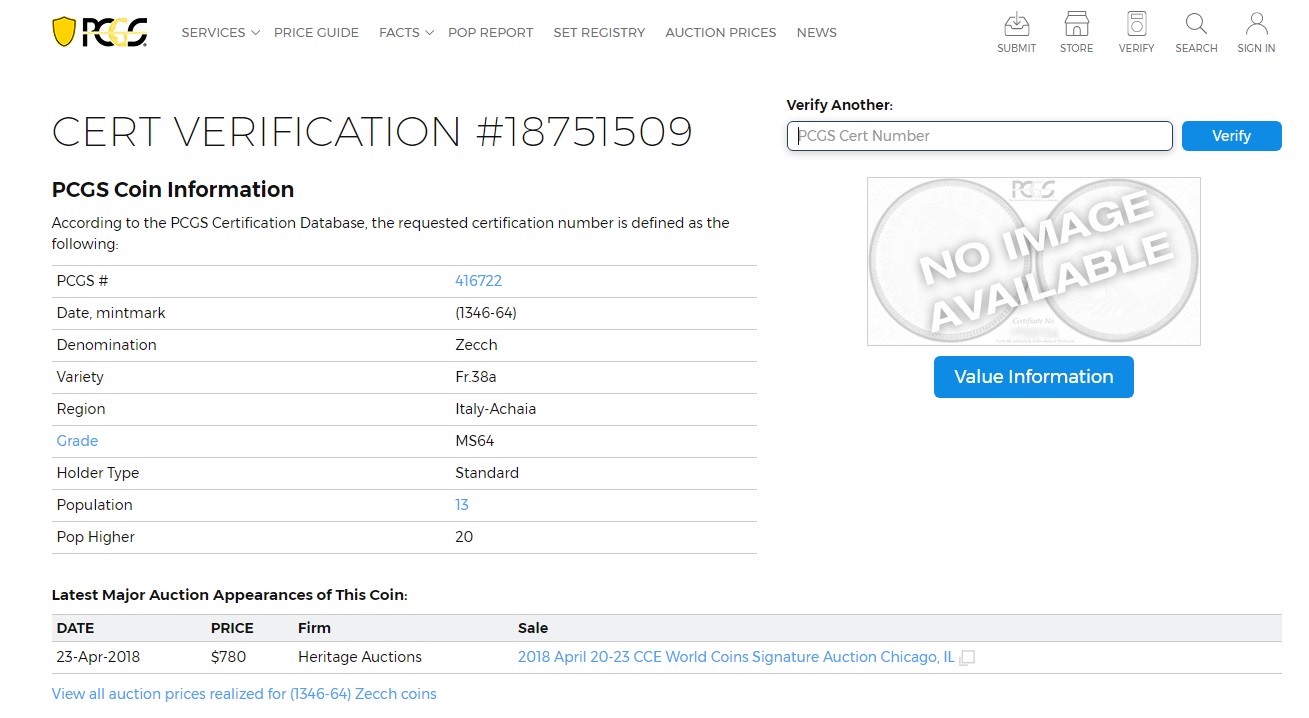Click the copy icon beside the auction sale link
This screenshot has height=718, width=1309.
coord(967,658)
